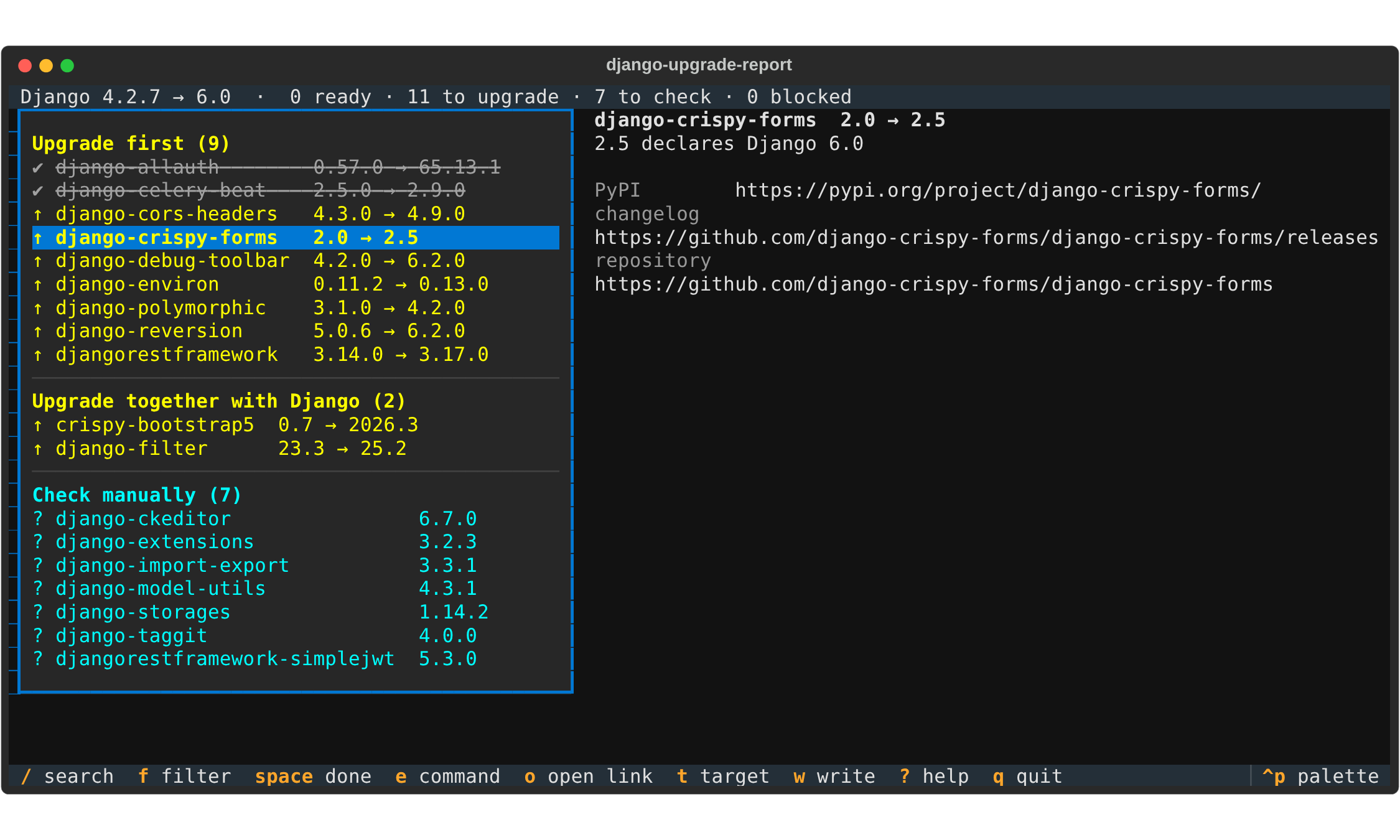This screenshot has height=840, width=1400.
Task: Click the red close window button
Action: tap(26, 65)
